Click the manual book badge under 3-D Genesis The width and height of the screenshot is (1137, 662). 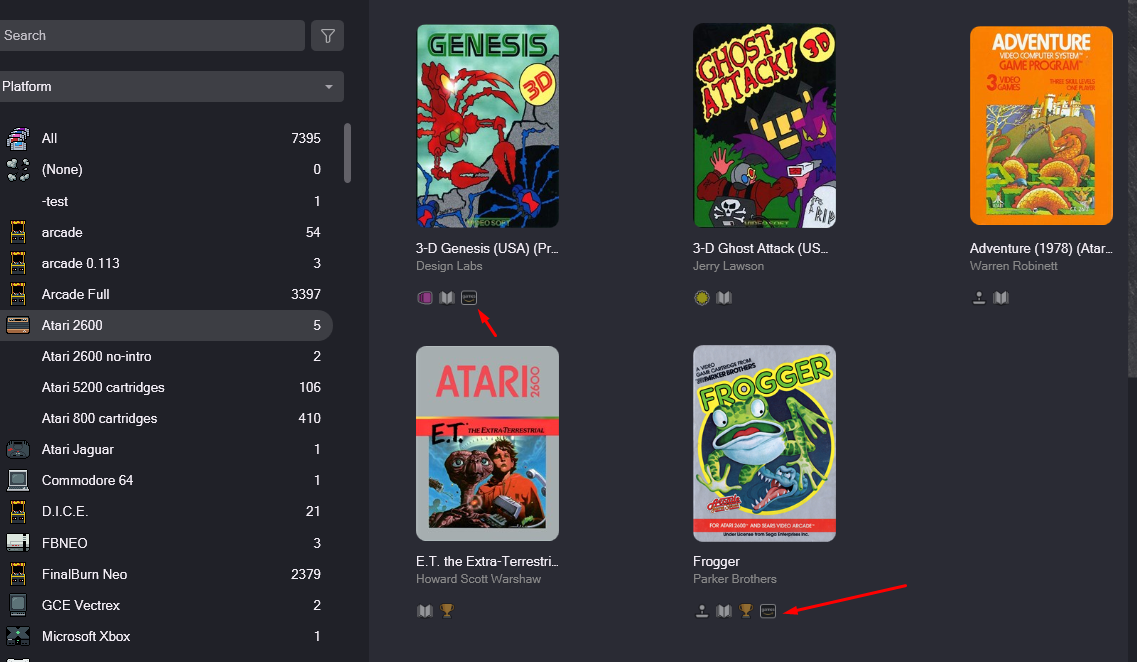(447, 297)
